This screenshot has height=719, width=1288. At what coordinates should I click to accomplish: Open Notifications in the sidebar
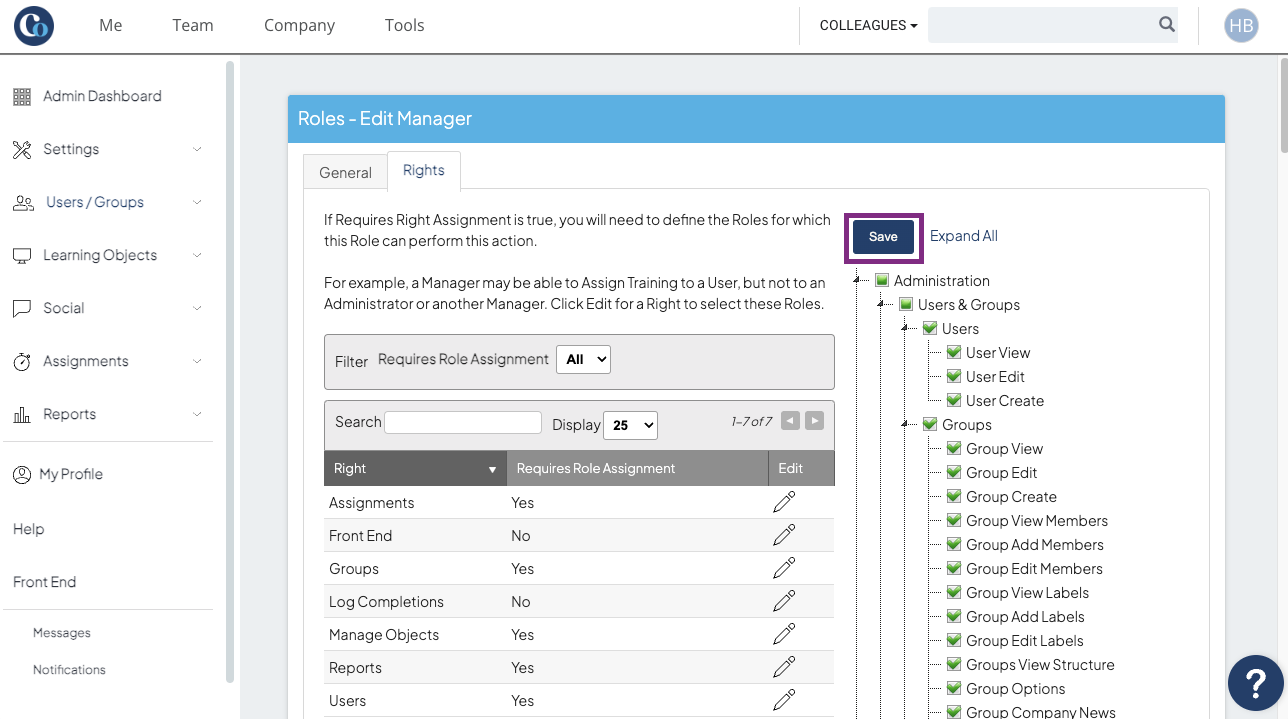pyautogui.click(x=69, y=670)
